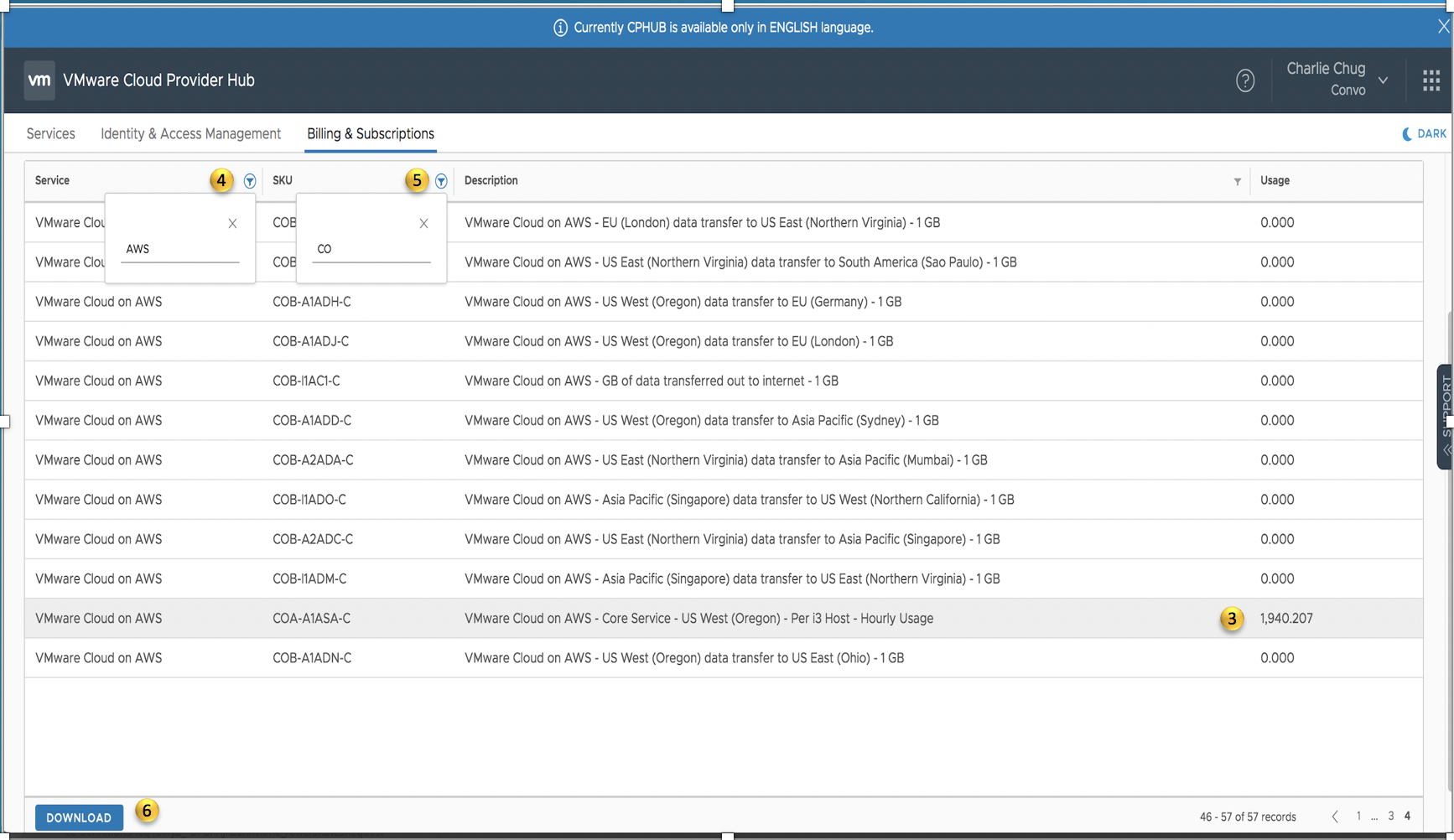The image size is (1454, 840).
Task: Click the DOWNLOAD button
Action: [x=79, y=817]
